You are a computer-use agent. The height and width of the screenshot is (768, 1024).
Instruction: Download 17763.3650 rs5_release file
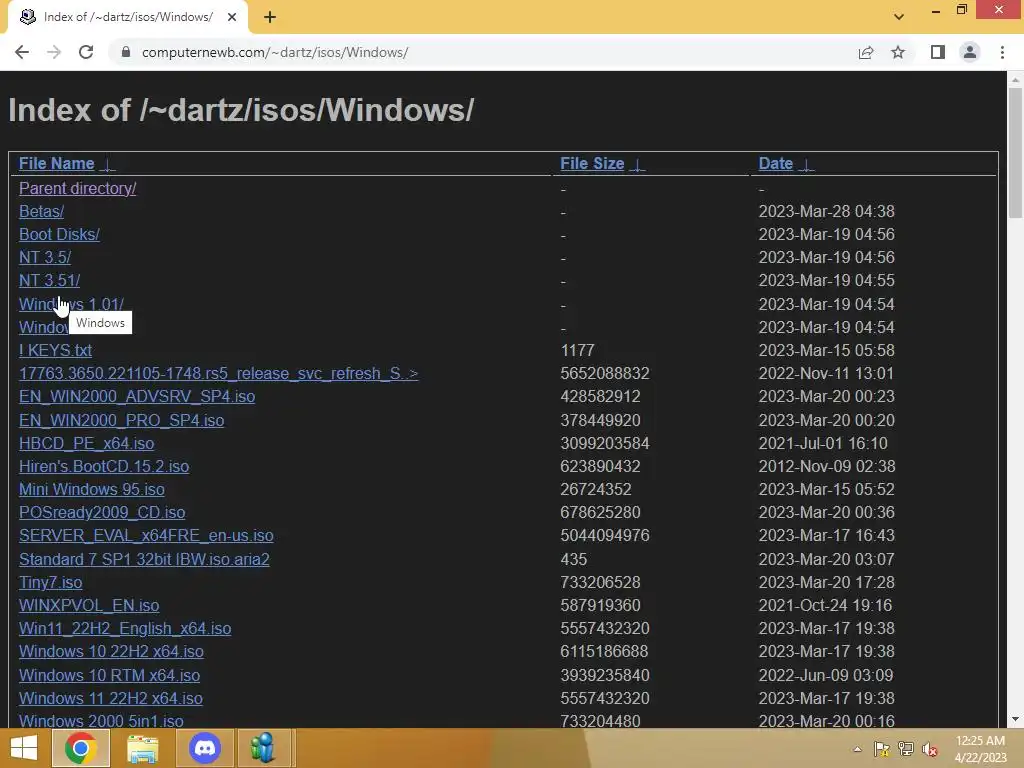coord(219,374)
